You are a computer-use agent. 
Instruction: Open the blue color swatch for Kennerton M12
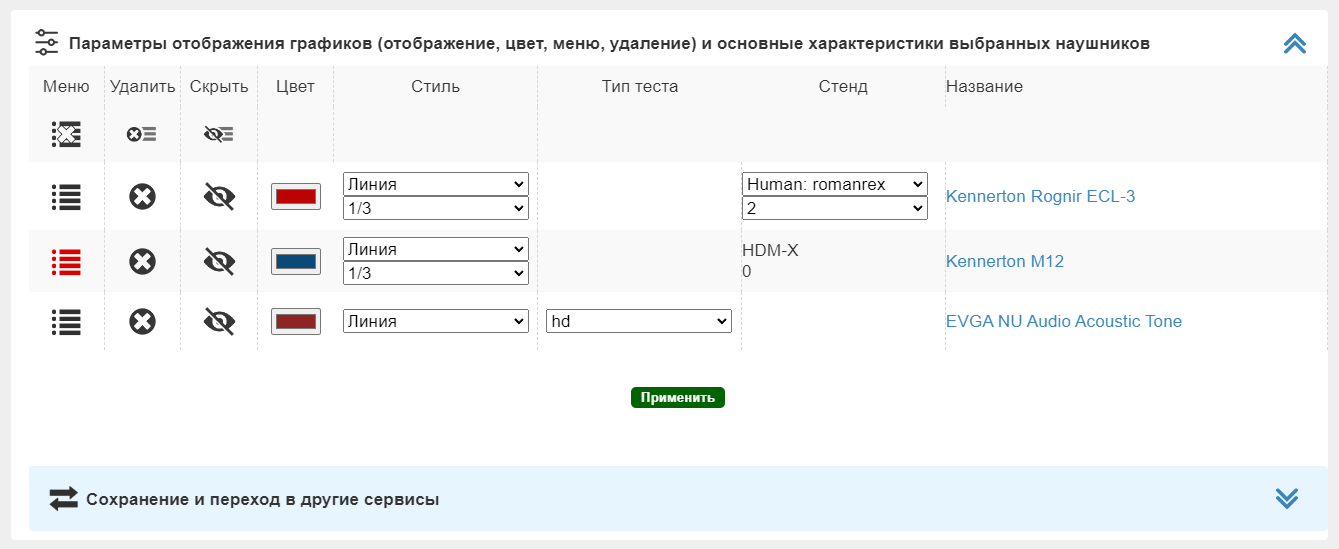coord(296,261)
